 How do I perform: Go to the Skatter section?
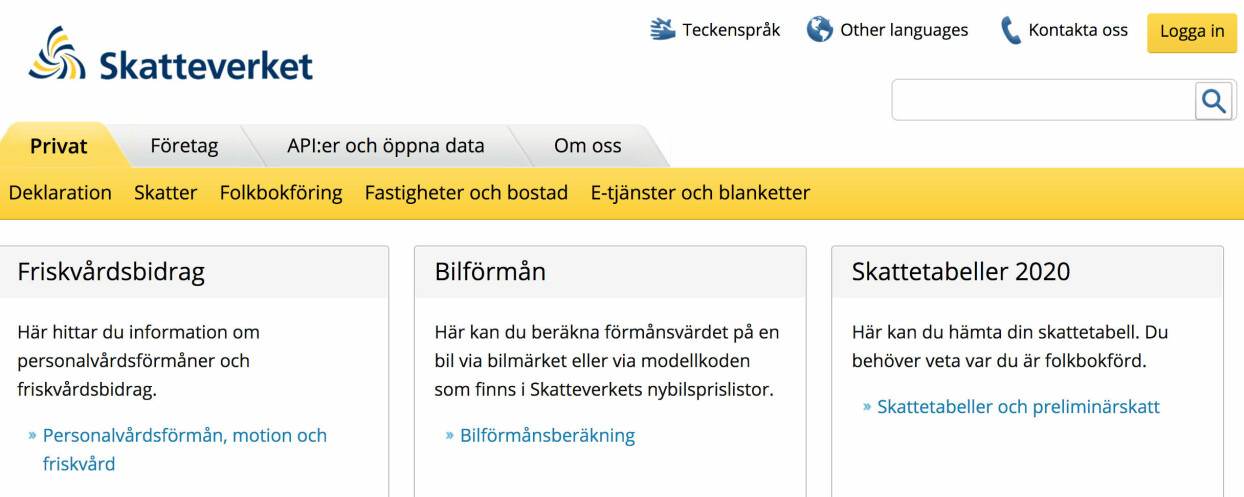pyautogui.click(x=166, y=192)
